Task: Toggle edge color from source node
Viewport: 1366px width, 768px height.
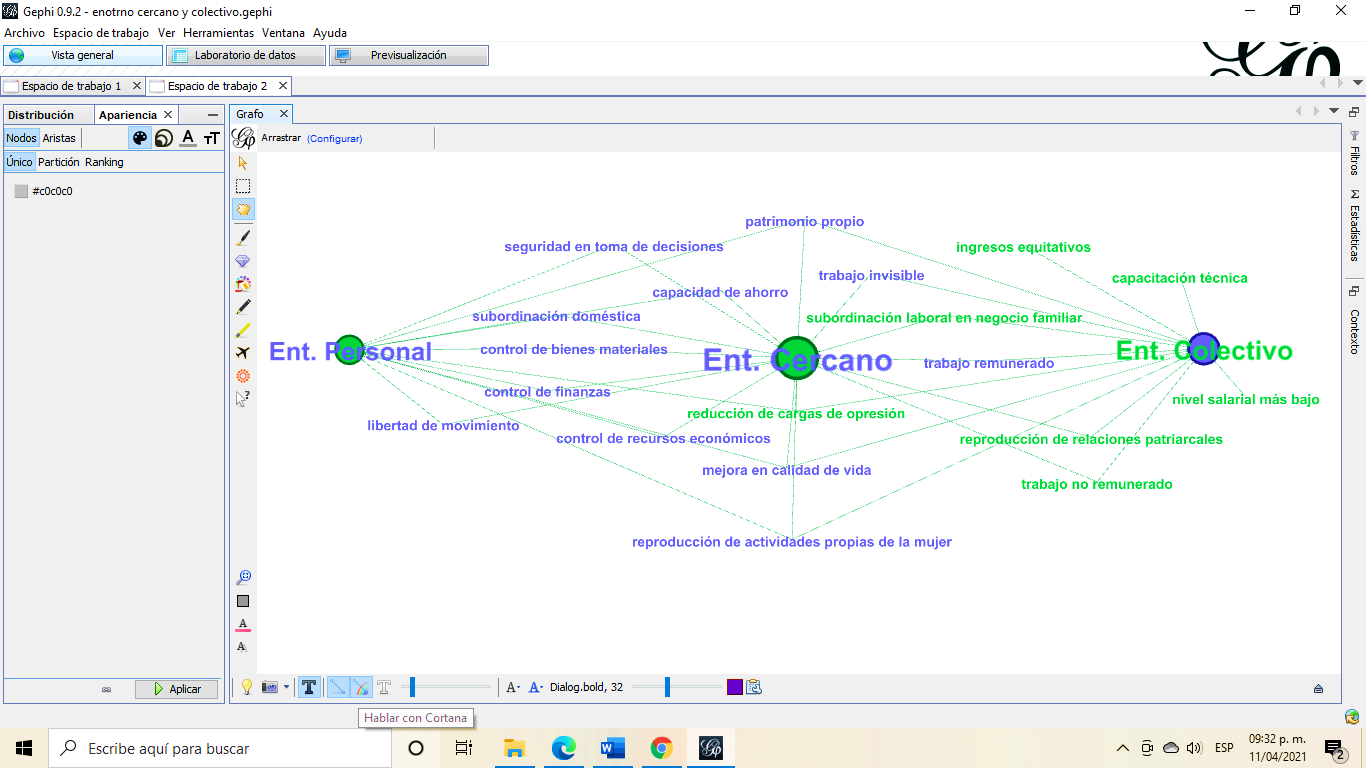Action: pyautogui.click(x=361, y=687)
